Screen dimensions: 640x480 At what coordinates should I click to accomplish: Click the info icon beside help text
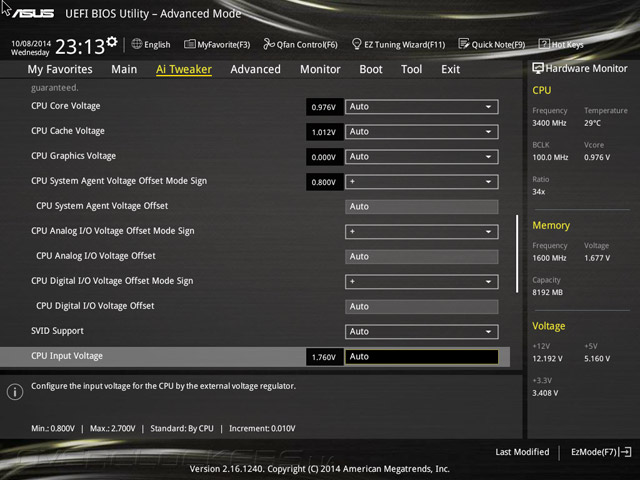click(x=15, y=392)
